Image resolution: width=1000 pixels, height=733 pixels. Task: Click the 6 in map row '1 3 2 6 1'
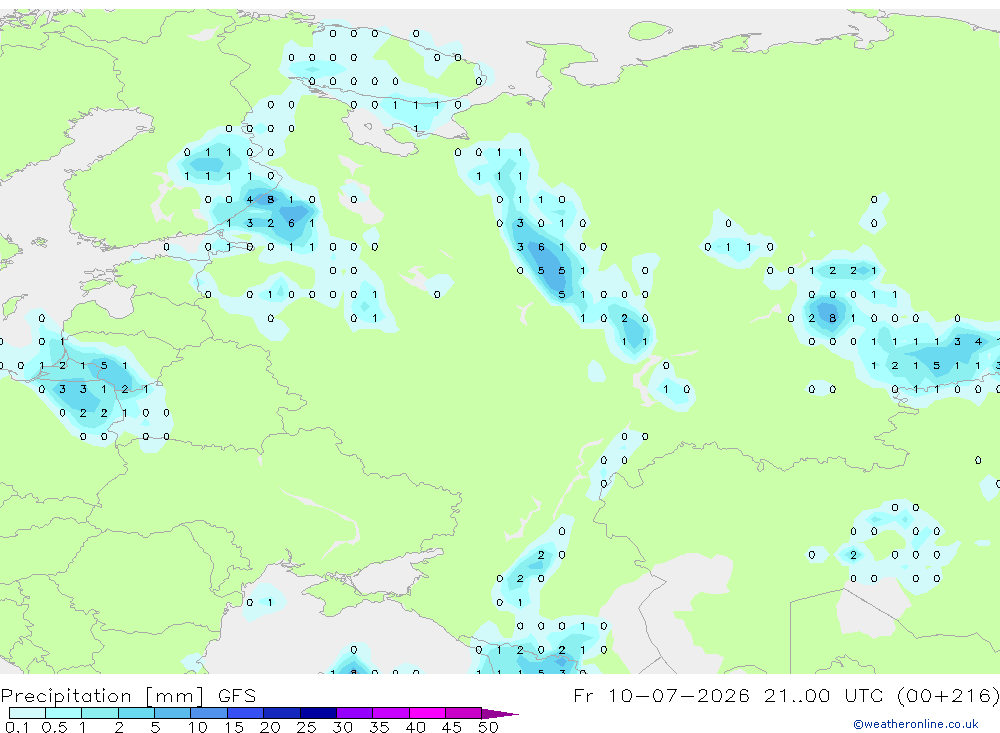pyautogui.click(x=291, y=223)
